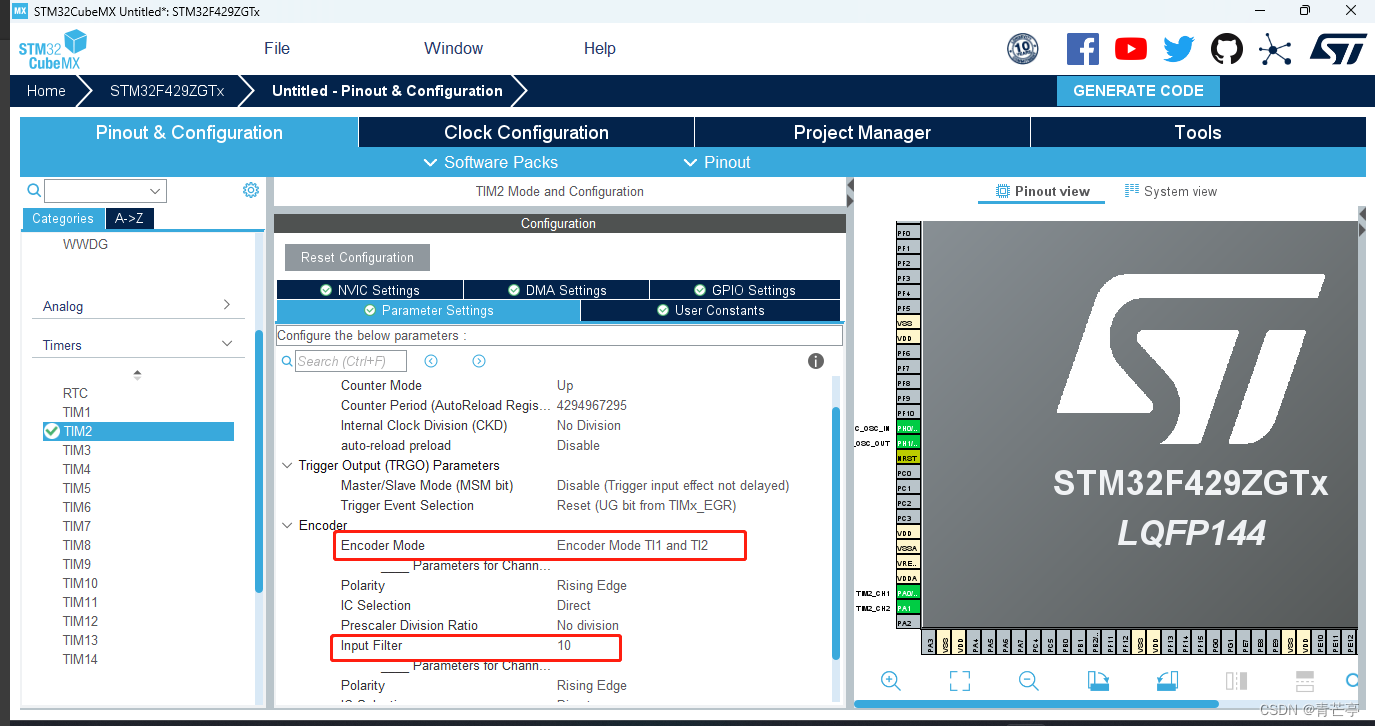
Task: Open the YouTube icon link
Action: pos(1131,49)
